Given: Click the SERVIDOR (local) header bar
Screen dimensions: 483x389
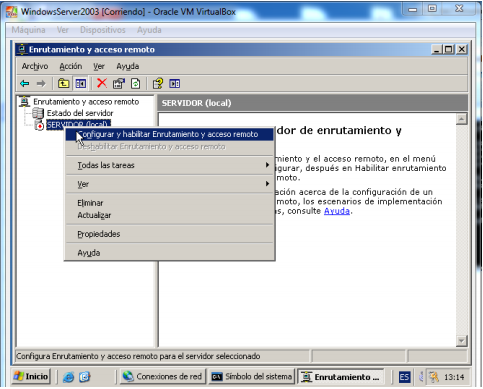Looking at the screenshot, I should pyautogui.click(x=312, y=103).
